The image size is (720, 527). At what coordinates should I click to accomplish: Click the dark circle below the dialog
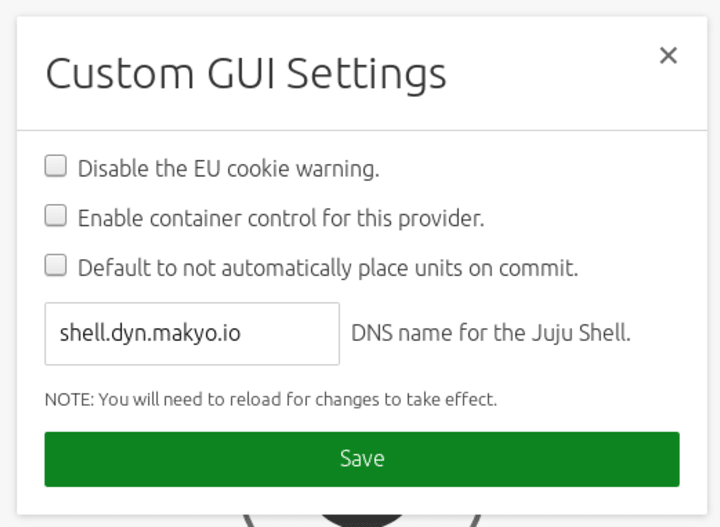pos(362,520)
